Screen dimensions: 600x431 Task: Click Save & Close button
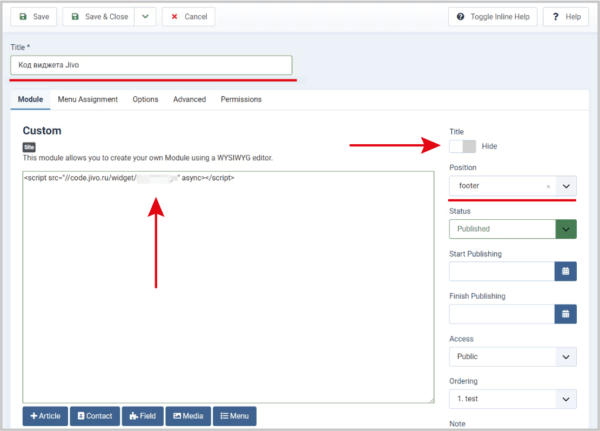pos(99,17)
